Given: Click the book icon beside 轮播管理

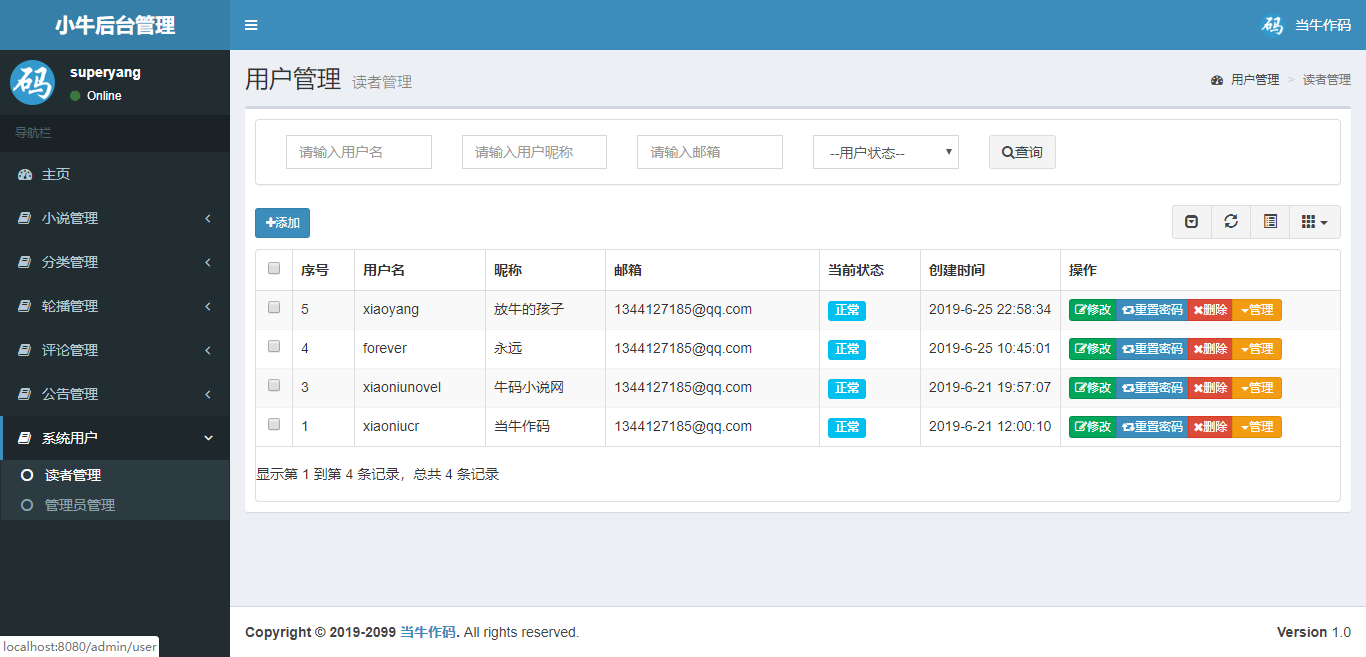Looking at the screenshot, I should pyautogui.click(x=24, y=306).
